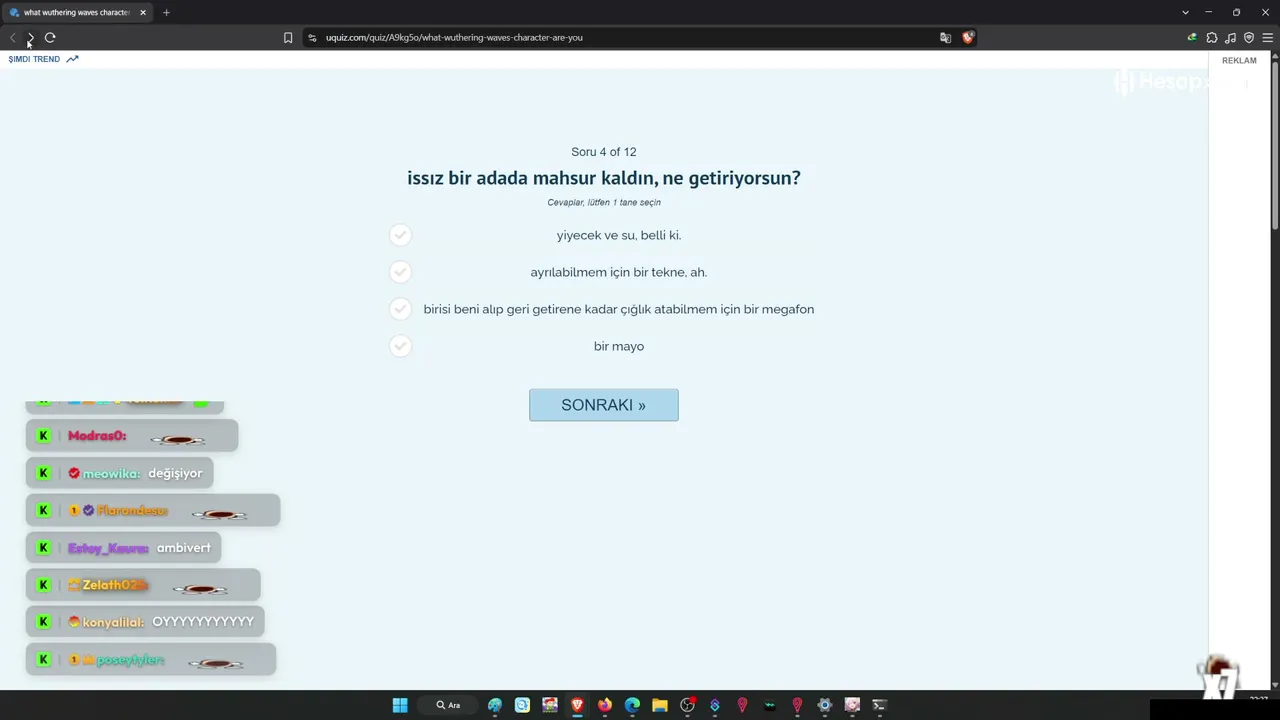The width and height of the screenshot is (1280, 720).
Task: Open the browser hamburger main menu
Action: tap(1268, 38)
